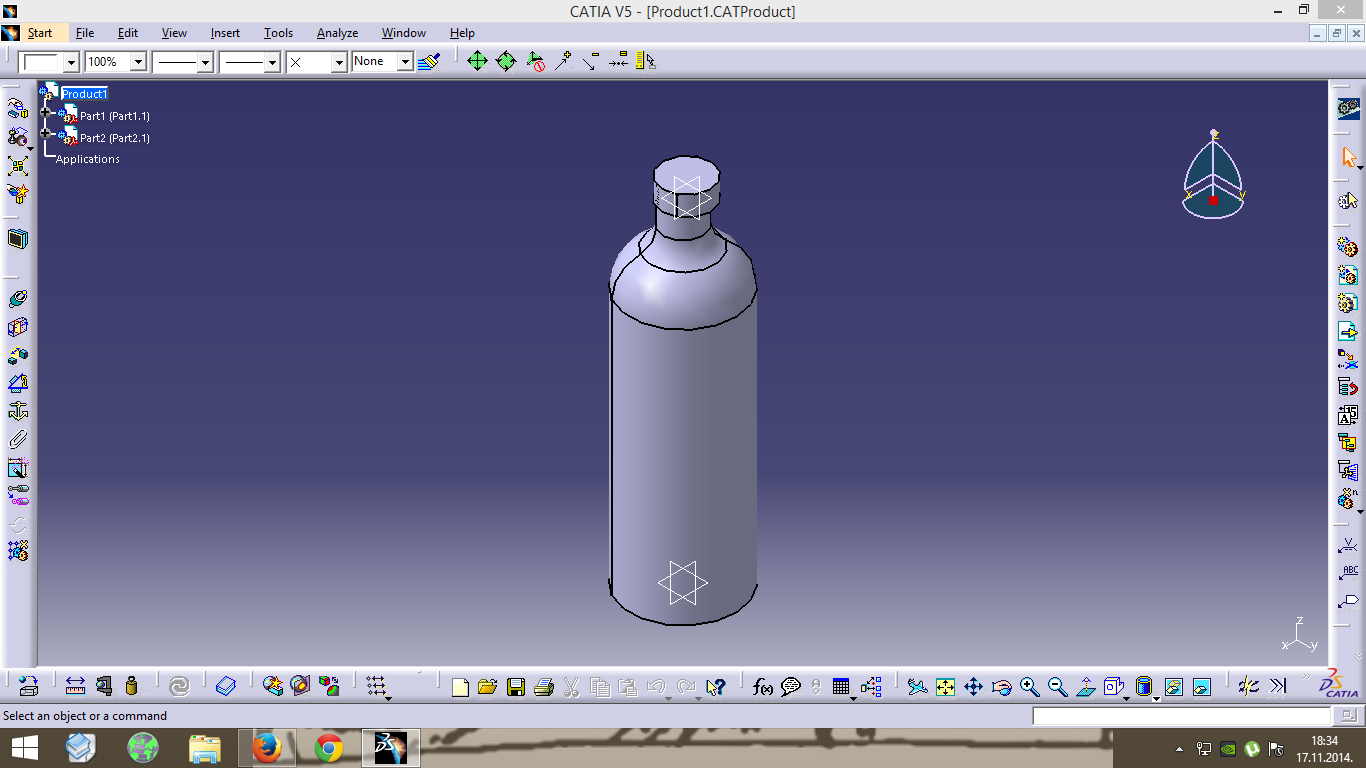Screen dimensions: 1366x768
Task: Open the fill color dropdown
Action: point(71,62)
